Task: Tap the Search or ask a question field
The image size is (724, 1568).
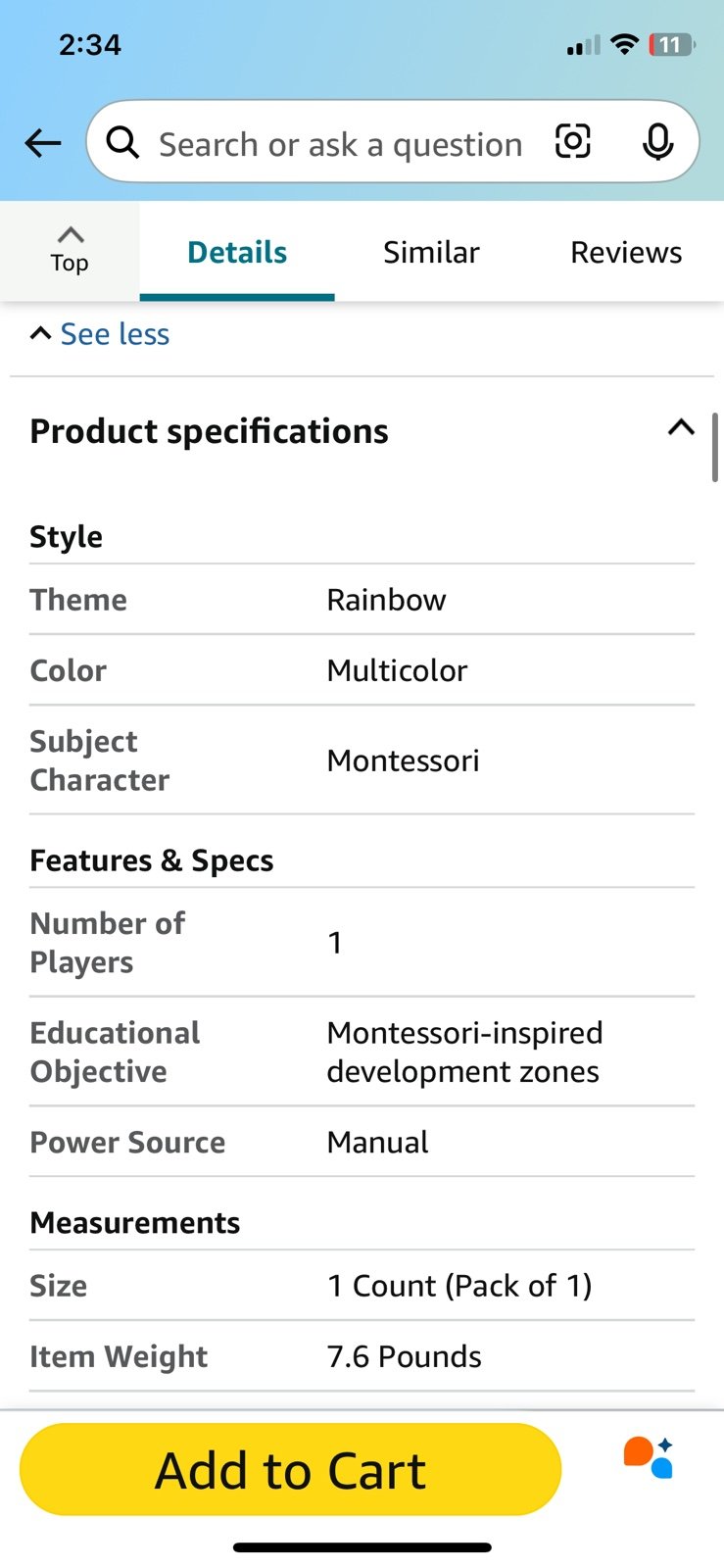Action: (x=340, y=144)
